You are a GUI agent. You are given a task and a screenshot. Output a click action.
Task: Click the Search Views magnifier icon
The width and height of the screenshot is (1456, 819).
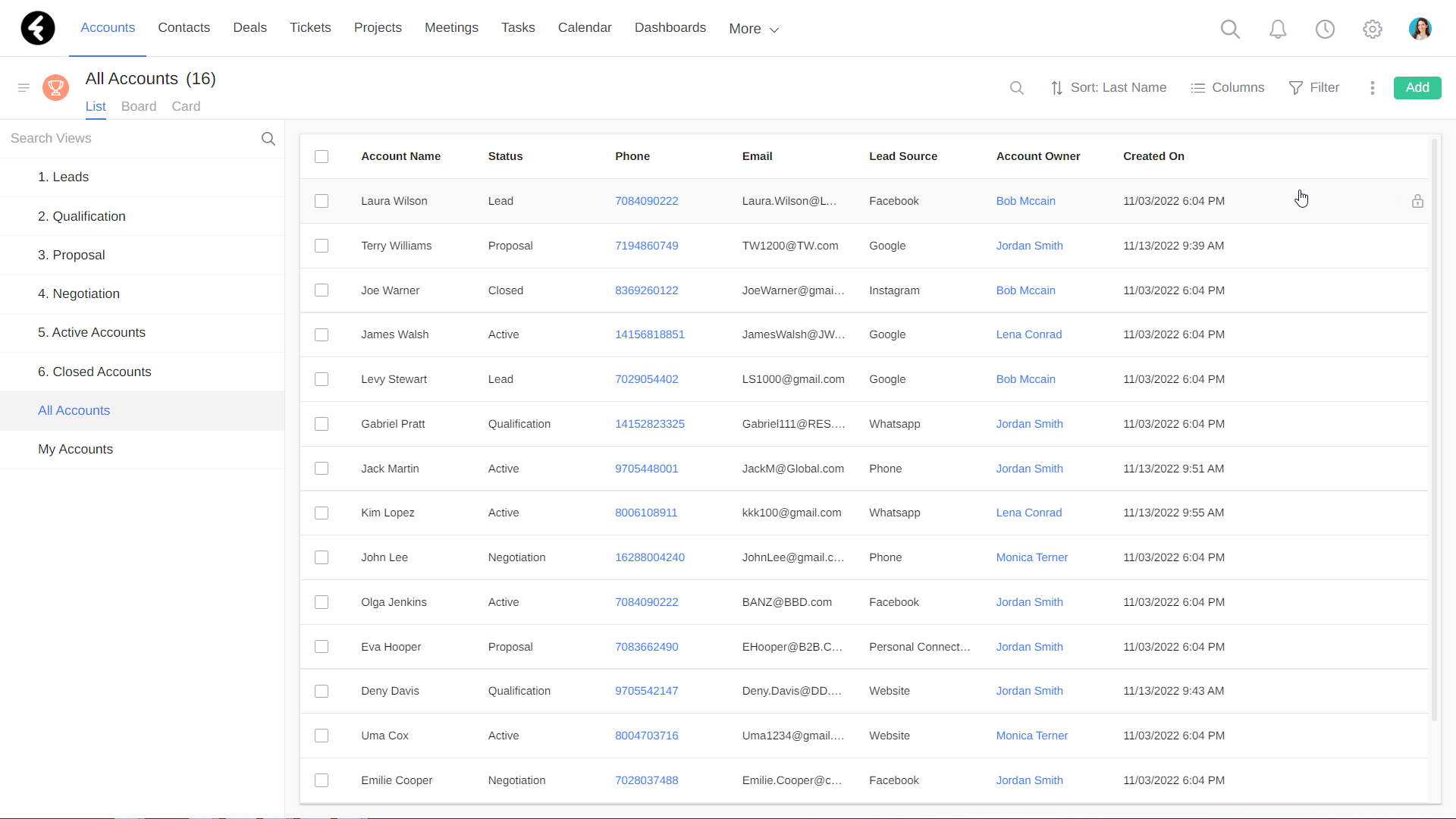[268, 139]
